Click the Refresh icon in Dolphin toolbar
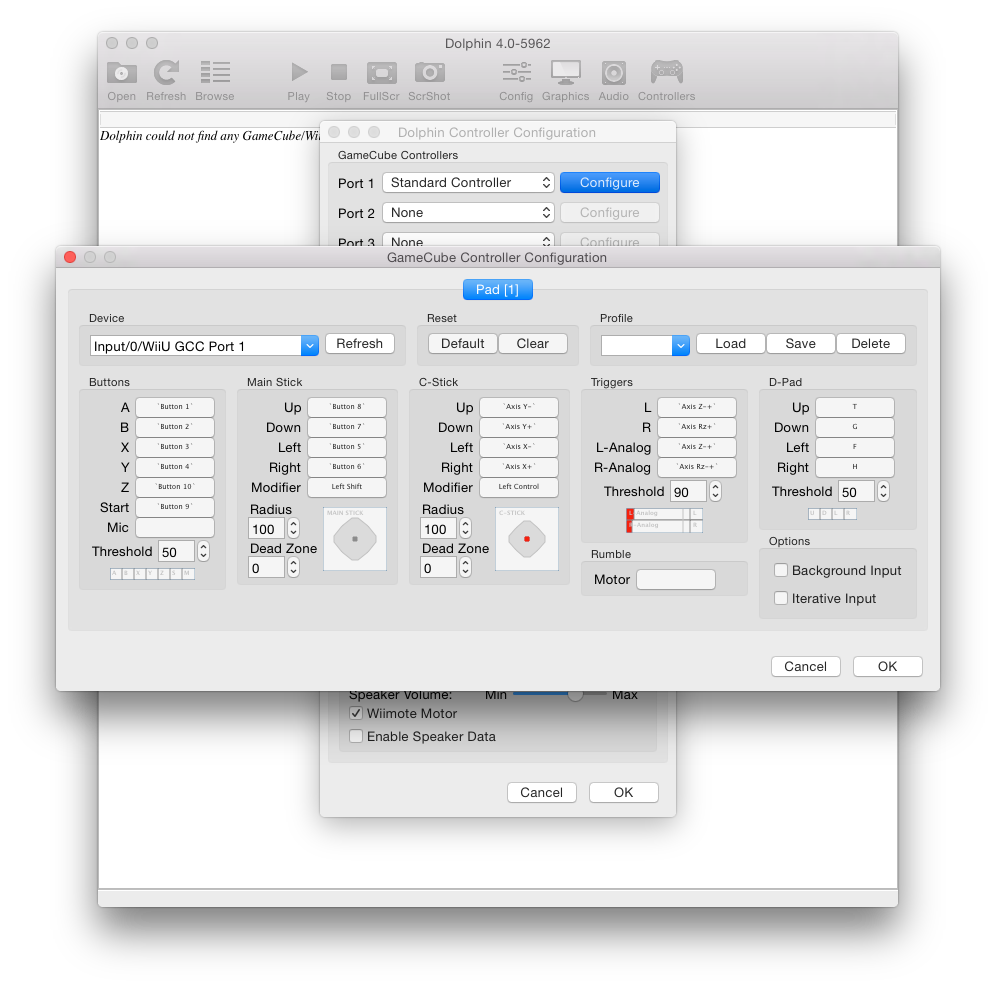996x987 pixels. [x=166, y=73]
